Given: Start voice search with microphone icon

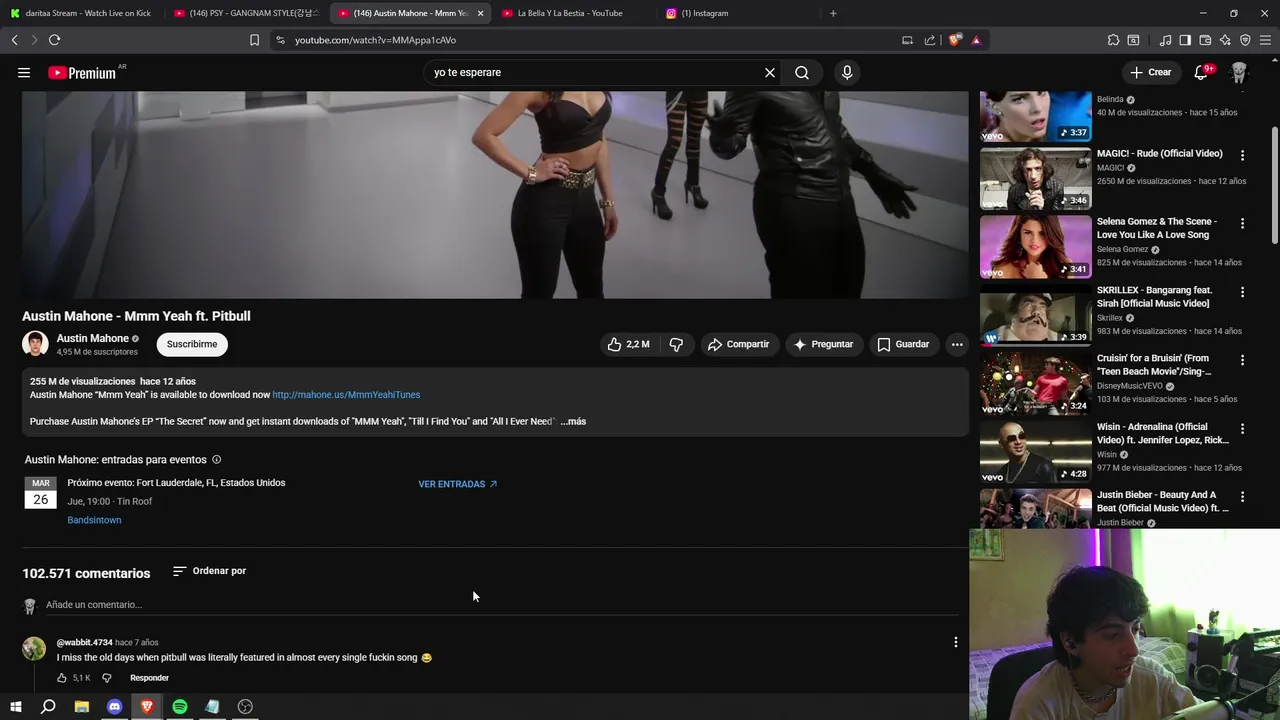Looking at the screenshot, I should 847,72.
